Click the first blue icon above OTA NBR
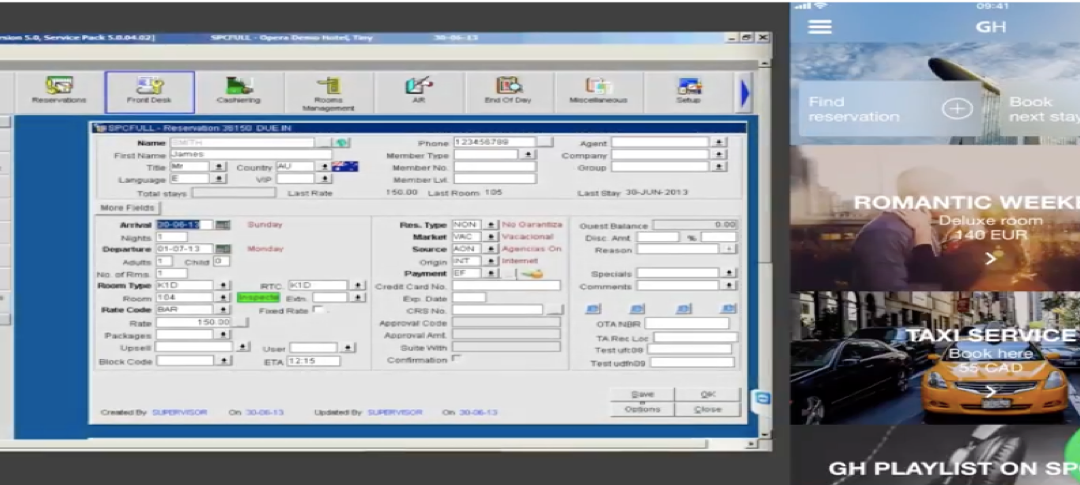 coord(593,309)
